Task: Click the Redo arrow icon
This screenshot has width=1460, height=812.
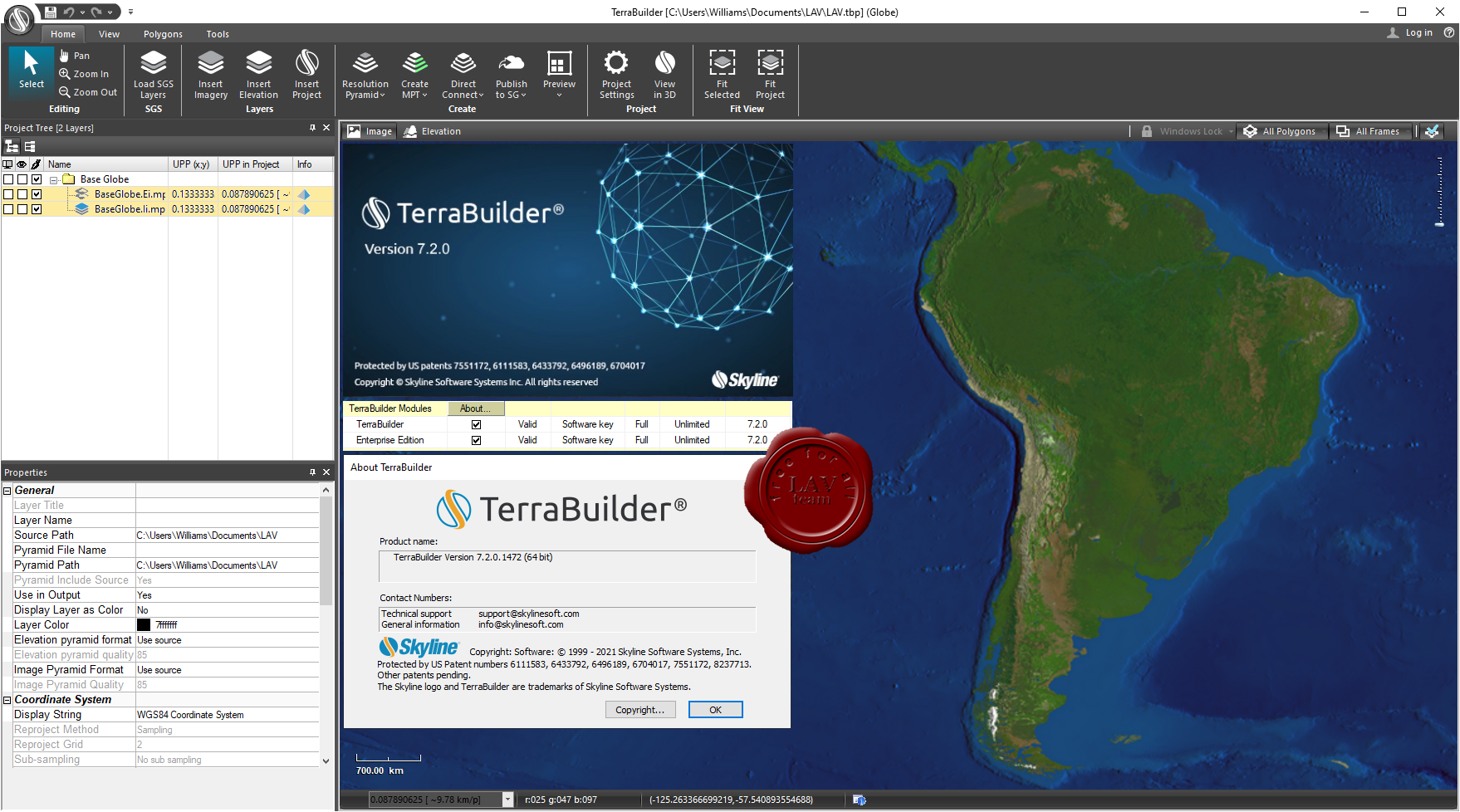Action: pyautogui.click(x=96, y=12)
